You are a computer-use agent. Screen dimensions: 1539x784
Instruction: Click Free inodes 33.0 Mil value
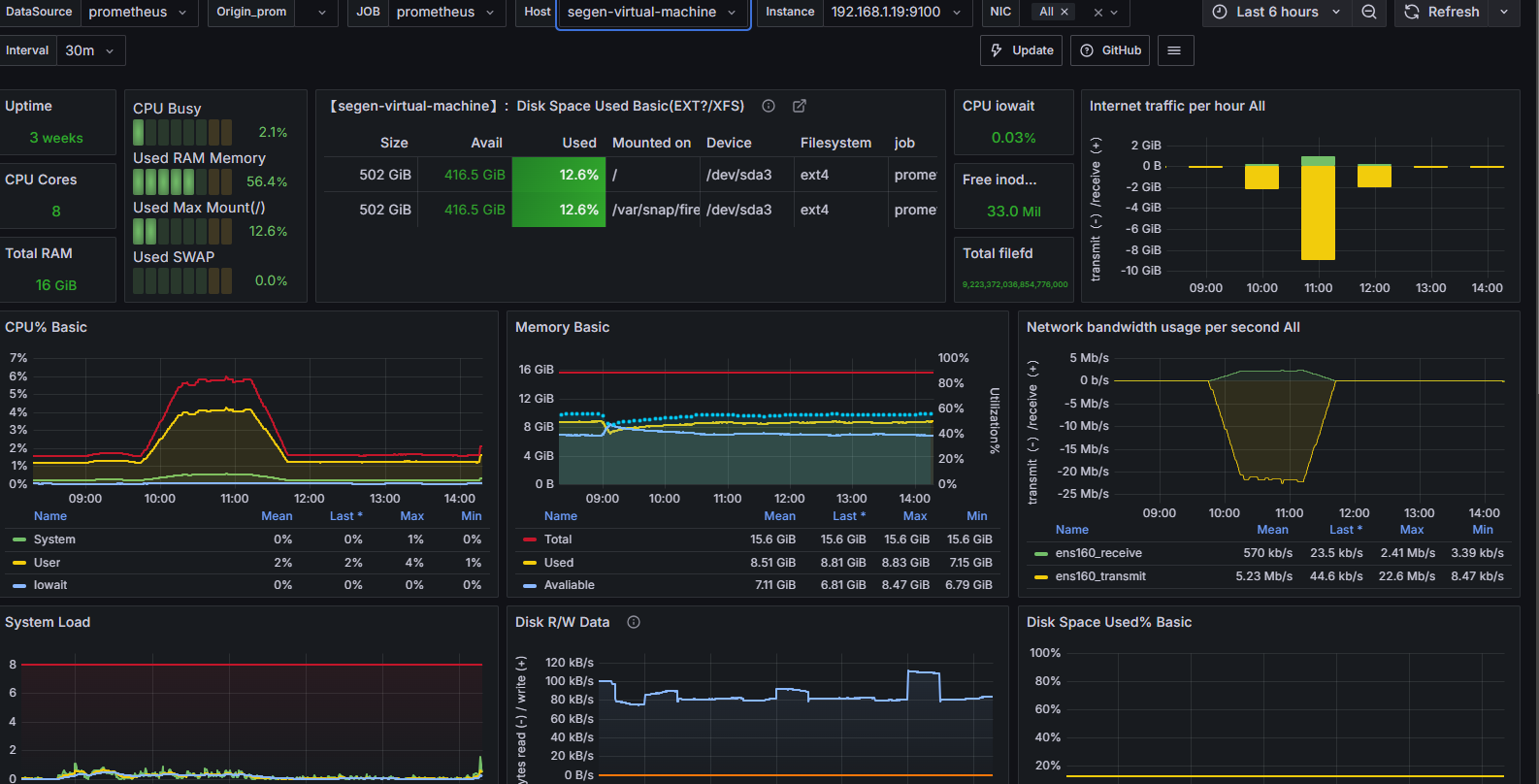click(1013, 212)
